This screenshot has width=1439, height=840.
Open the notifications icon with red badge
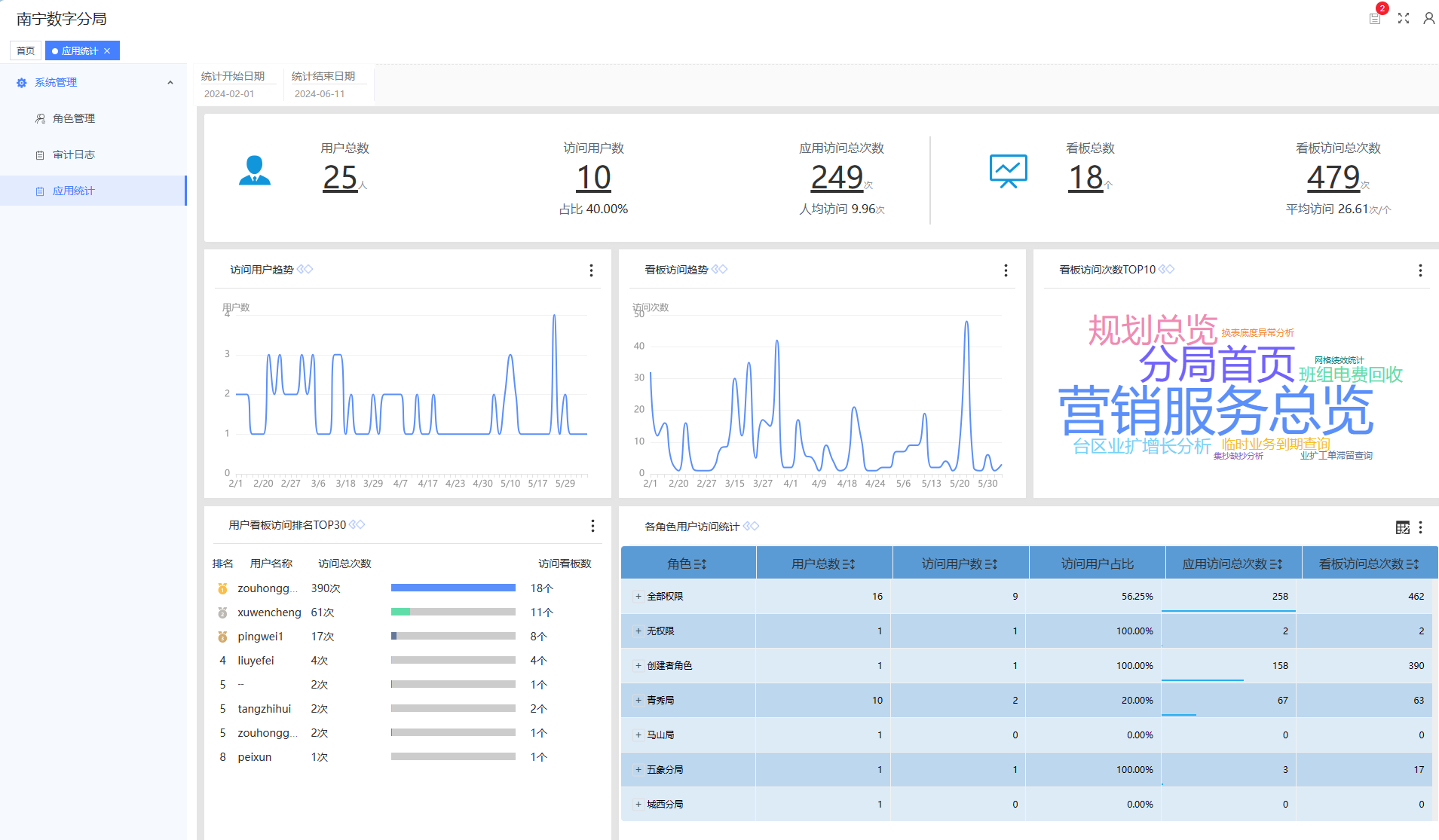[x=1375, y=18]
